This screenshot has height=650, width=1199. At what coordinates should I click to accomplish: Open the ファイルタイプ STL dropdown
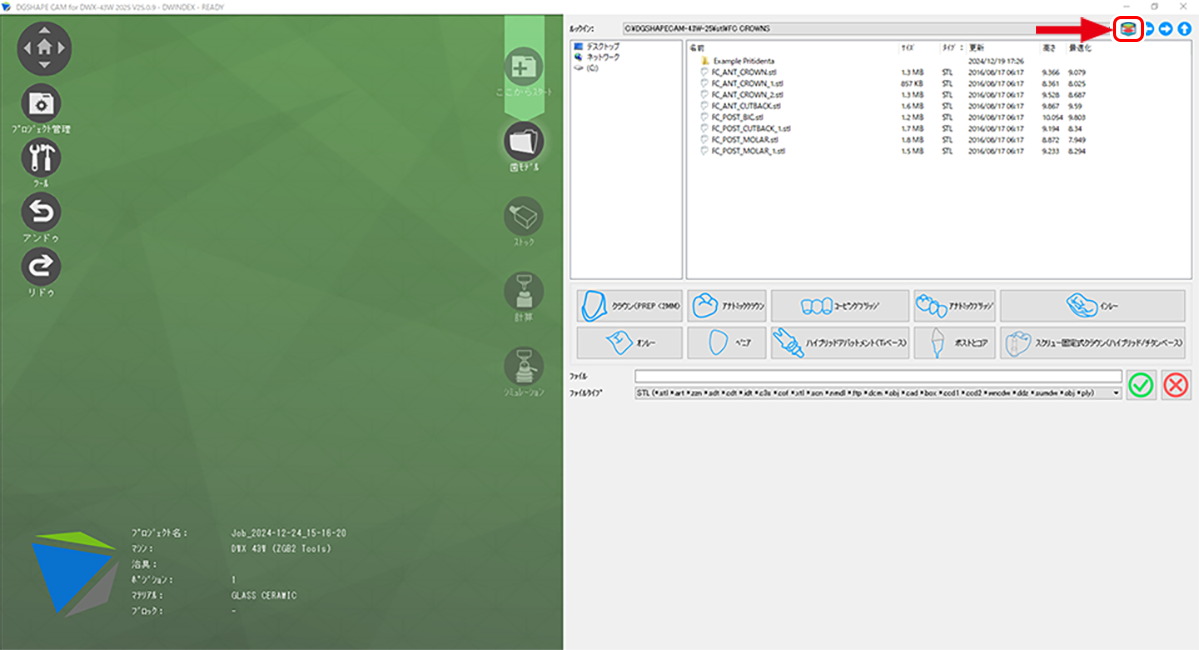tap(878, 393)
